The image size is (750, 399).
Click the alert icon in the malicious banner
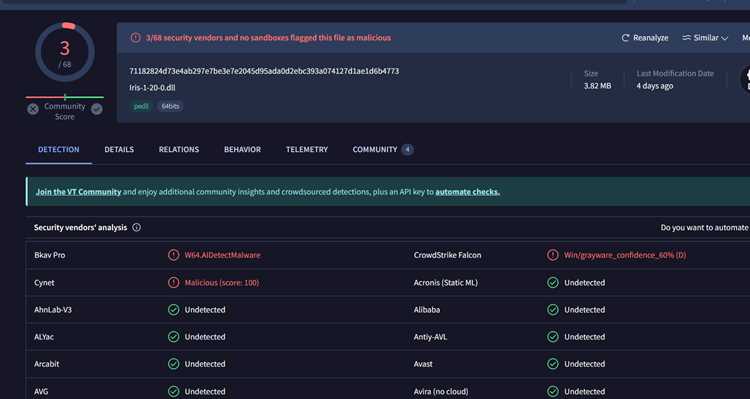[x=135, y=37]
